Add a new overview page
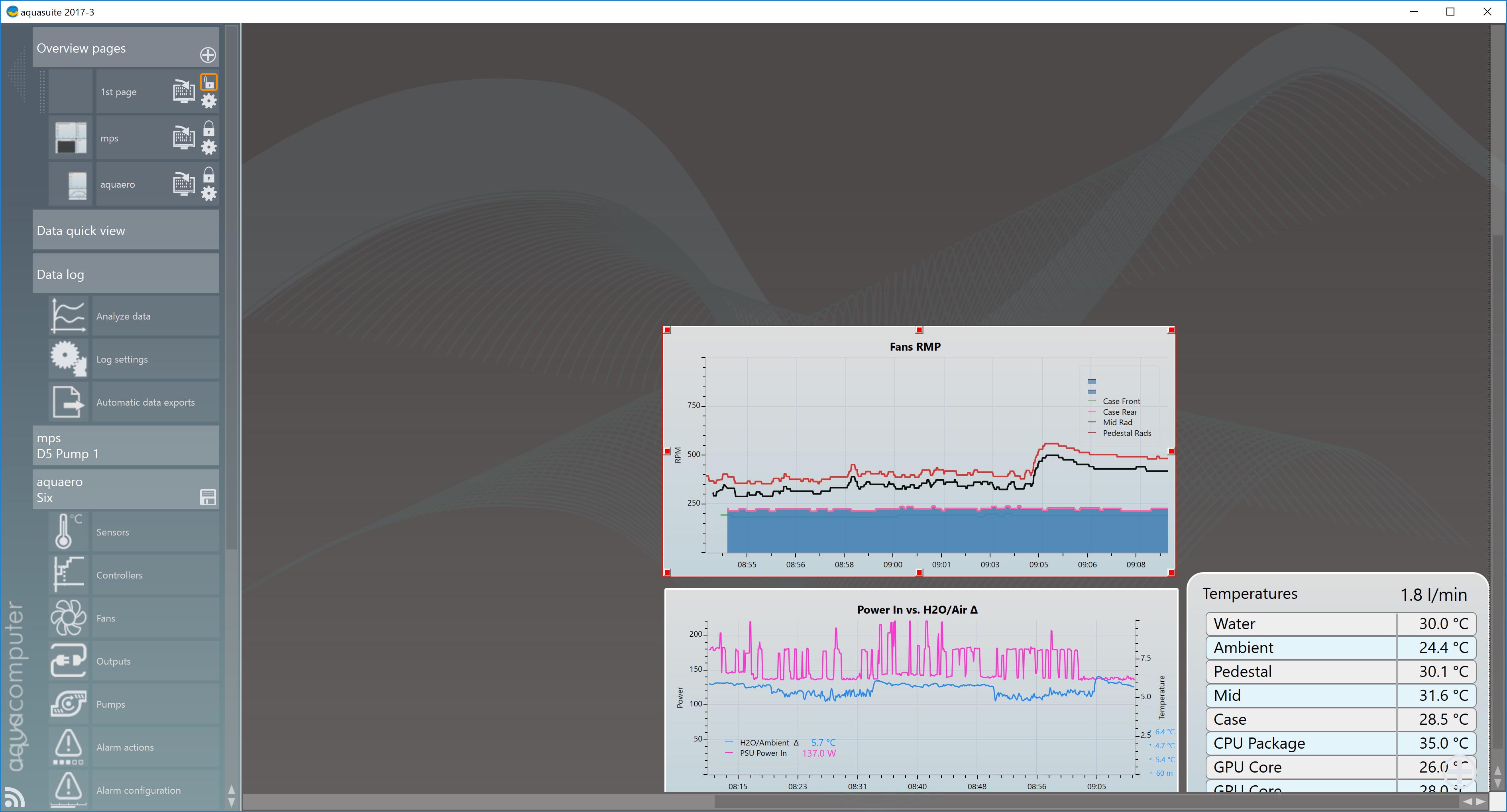The image size is (1507, 812). pos(208,55)
